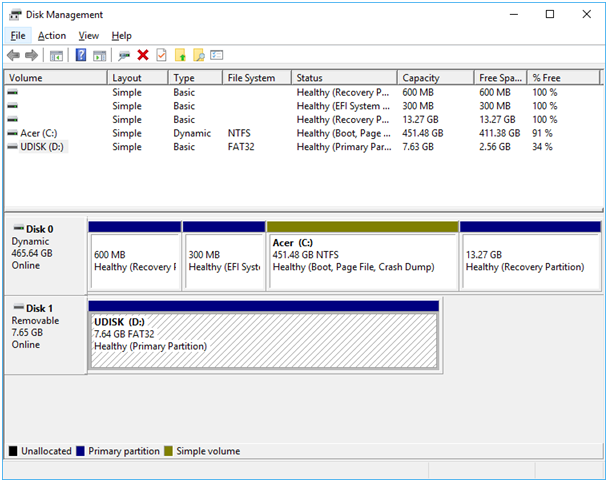Click the folder icon with green arrow
608x482 pixels.
pyautogui.click(x=180, y=55)
